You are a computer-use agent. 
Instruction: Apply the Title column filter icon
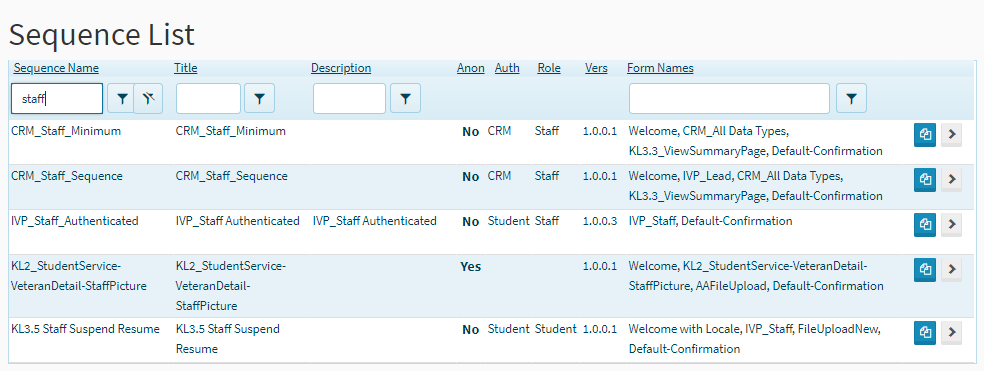coord(259,99)
